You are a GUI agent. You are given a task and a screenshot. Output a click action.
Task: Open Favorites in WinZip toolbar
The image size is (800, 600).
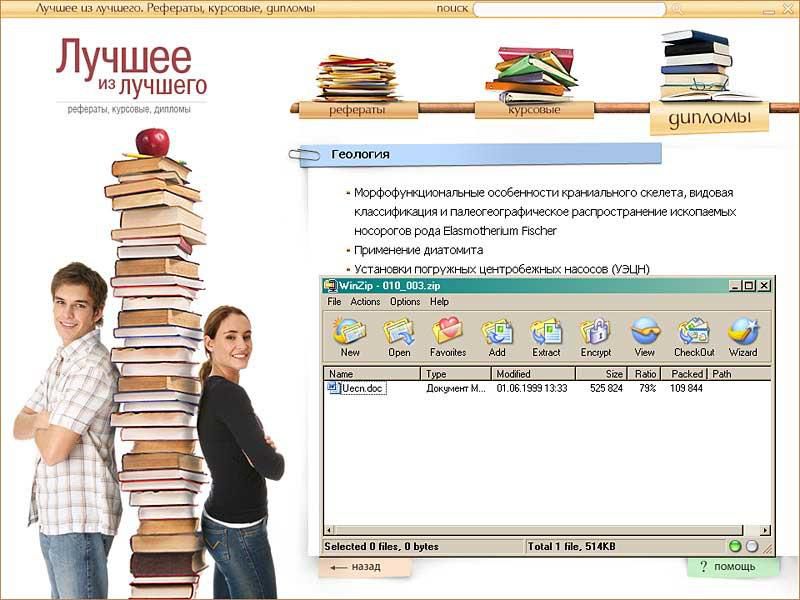click(448, 334)
